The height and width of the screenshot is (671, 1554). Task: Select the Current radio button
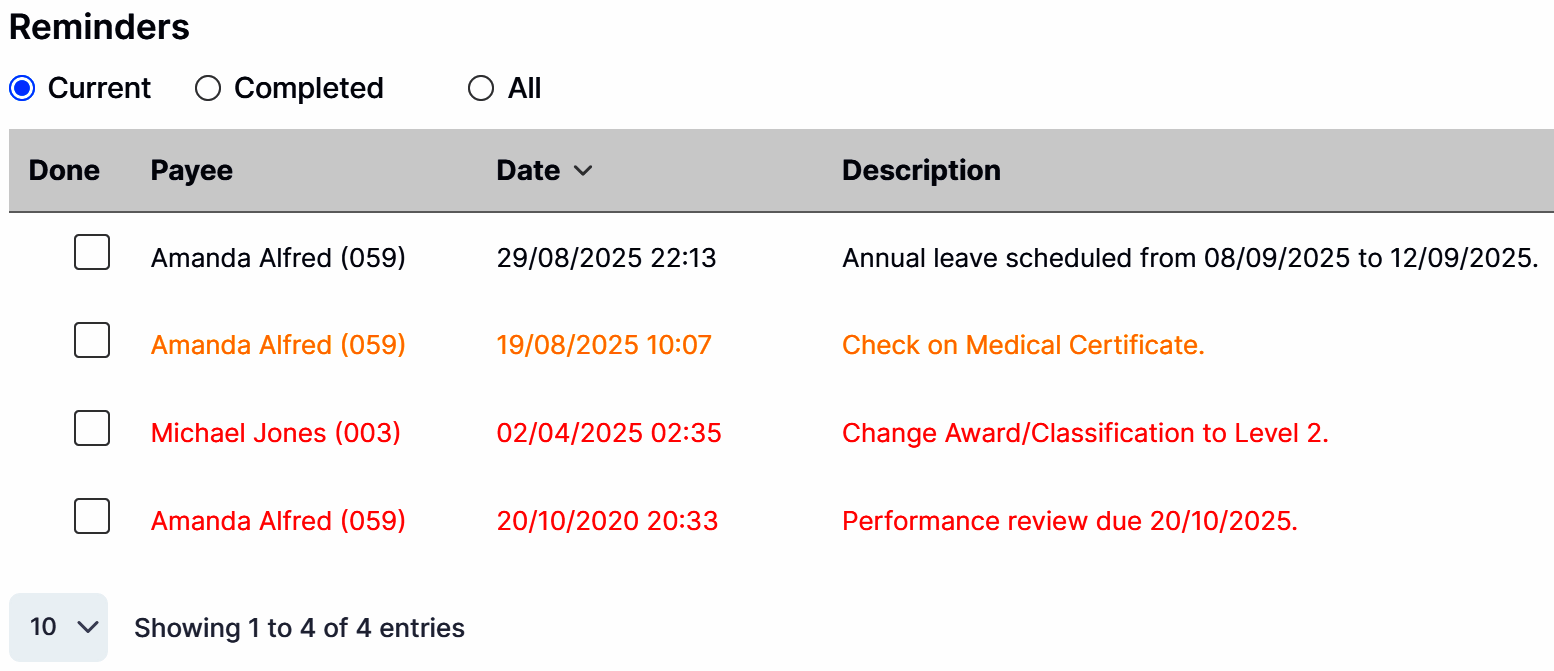point(22,89)
